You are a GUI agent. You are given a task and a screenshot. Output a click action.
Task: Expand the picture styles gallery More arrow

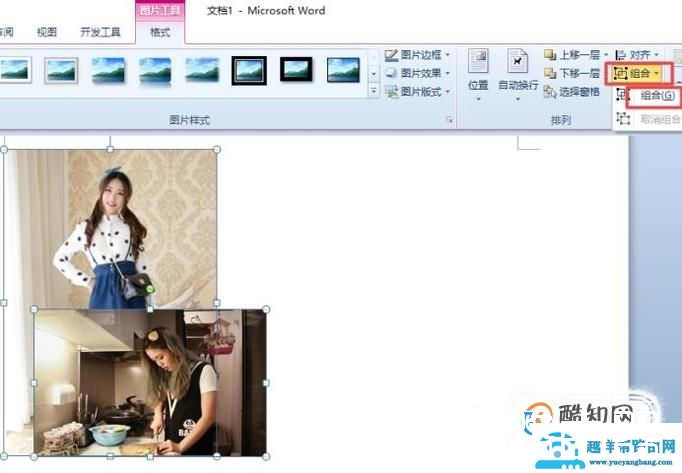click(x=374, y=91)
